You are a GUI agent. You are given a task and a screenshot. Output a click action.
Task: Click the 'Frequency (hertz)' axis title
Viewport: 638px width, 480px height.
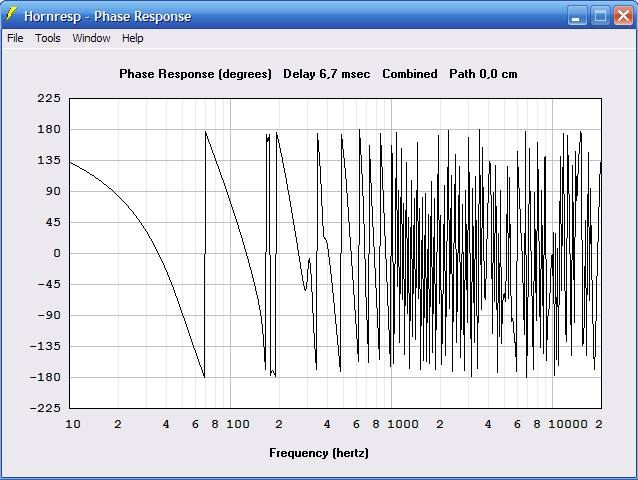coord(319,453)
